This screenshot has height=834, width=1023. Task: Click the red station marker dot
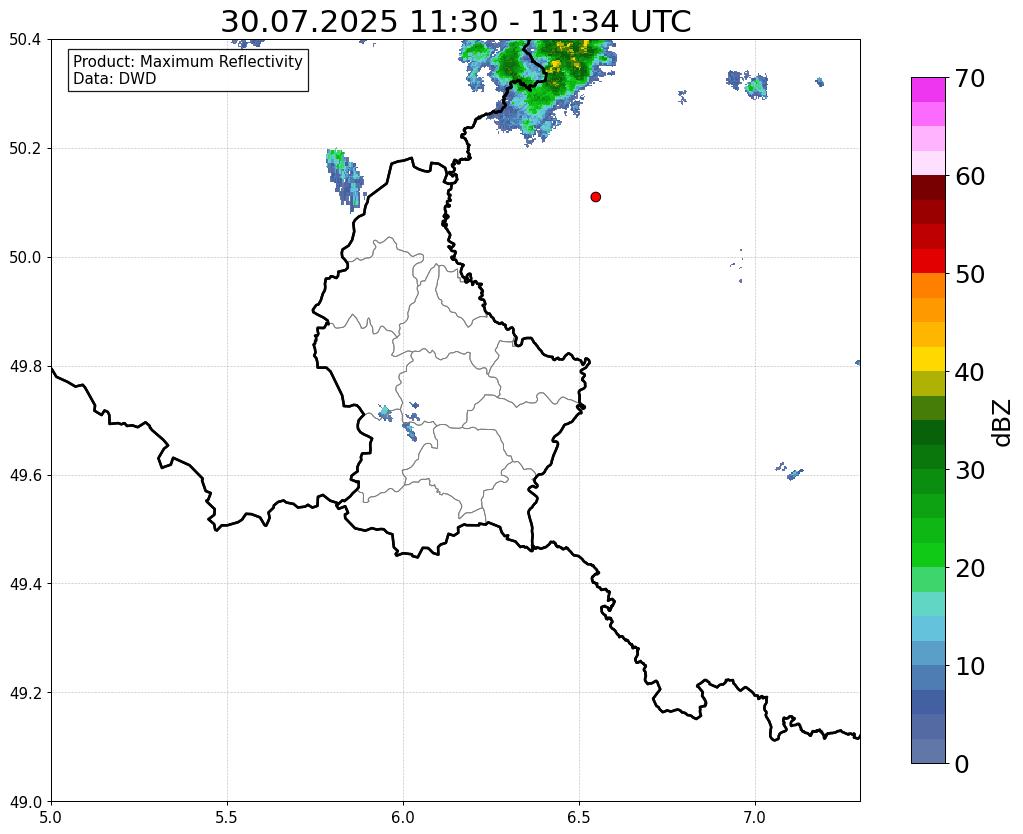595,197
